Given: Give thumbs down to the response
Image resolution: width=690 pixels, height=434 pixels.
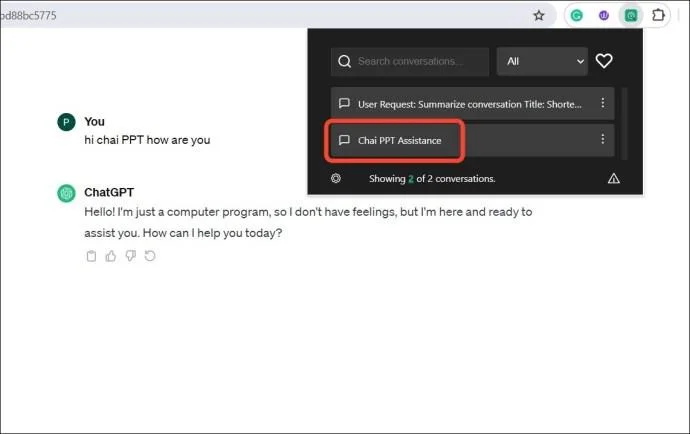Looking at the screenshot, I should [131, 256].
